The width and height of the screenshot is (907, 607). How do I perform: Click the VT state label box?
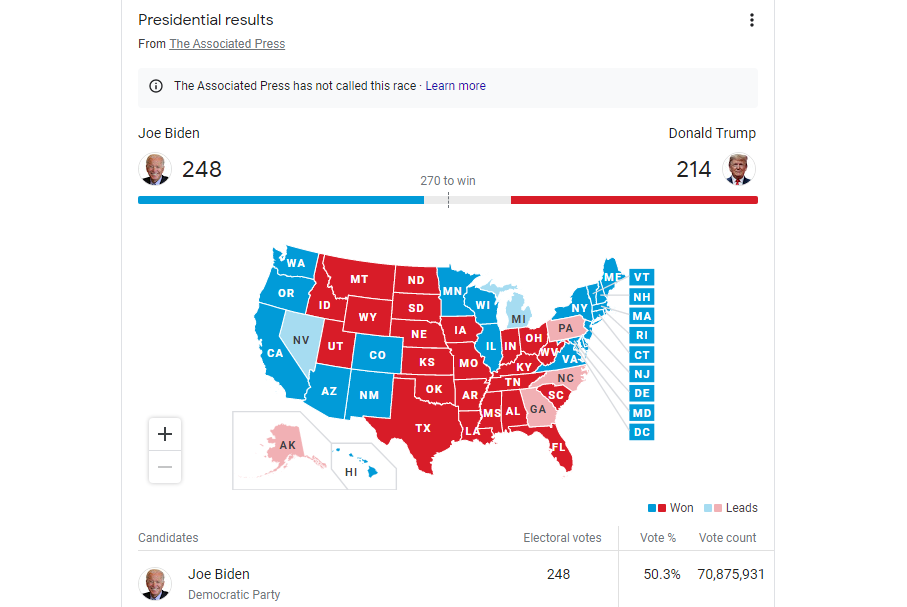pos(642,277)
